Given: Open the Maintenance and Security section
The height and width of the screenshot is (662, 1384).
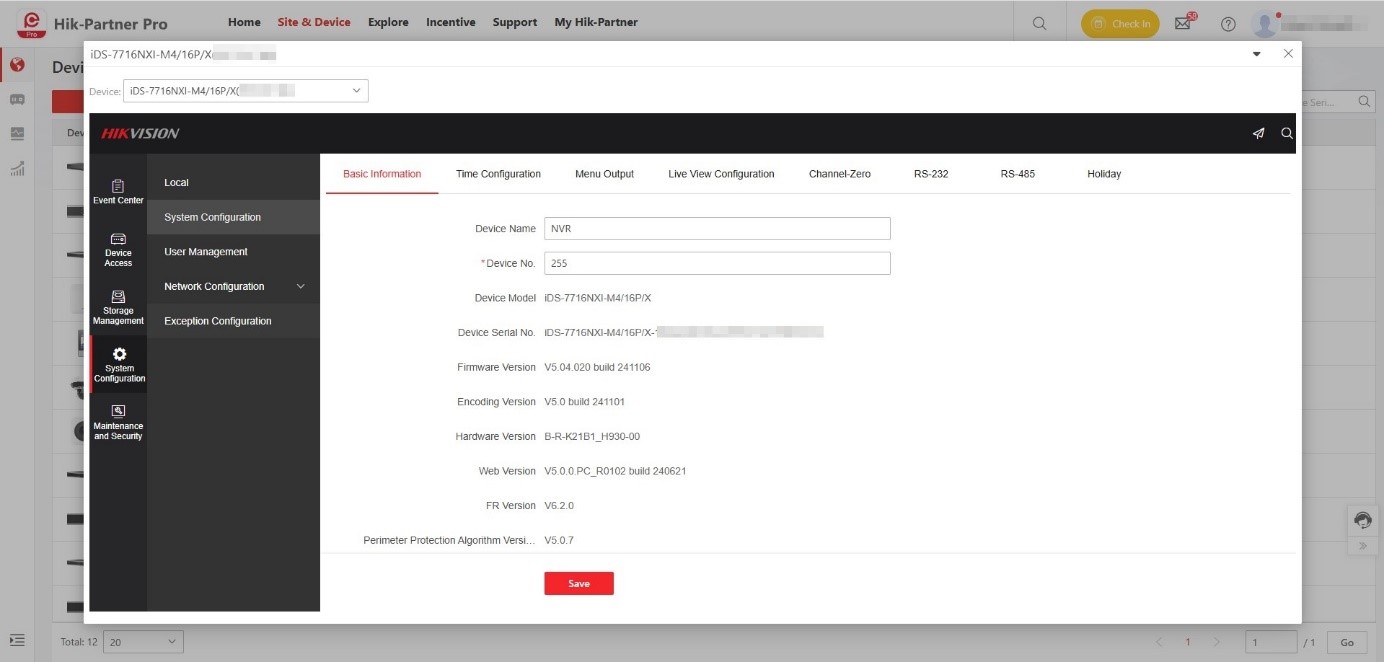Looking at the screenshot, I should point(118,422).
